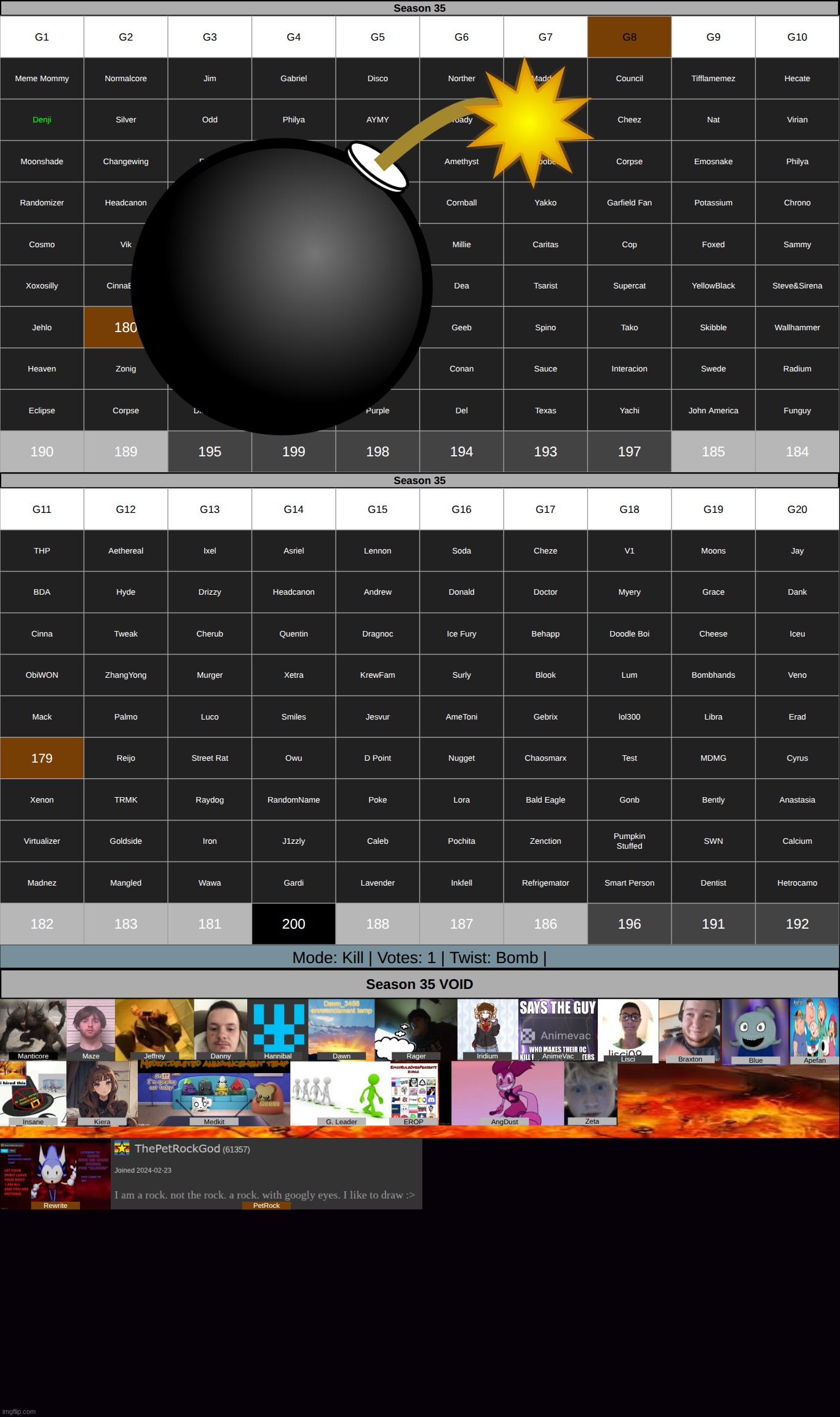Click the Hetrocamo cell
Viewport: 840px width, 1417px height.
[x=797, y=883]
